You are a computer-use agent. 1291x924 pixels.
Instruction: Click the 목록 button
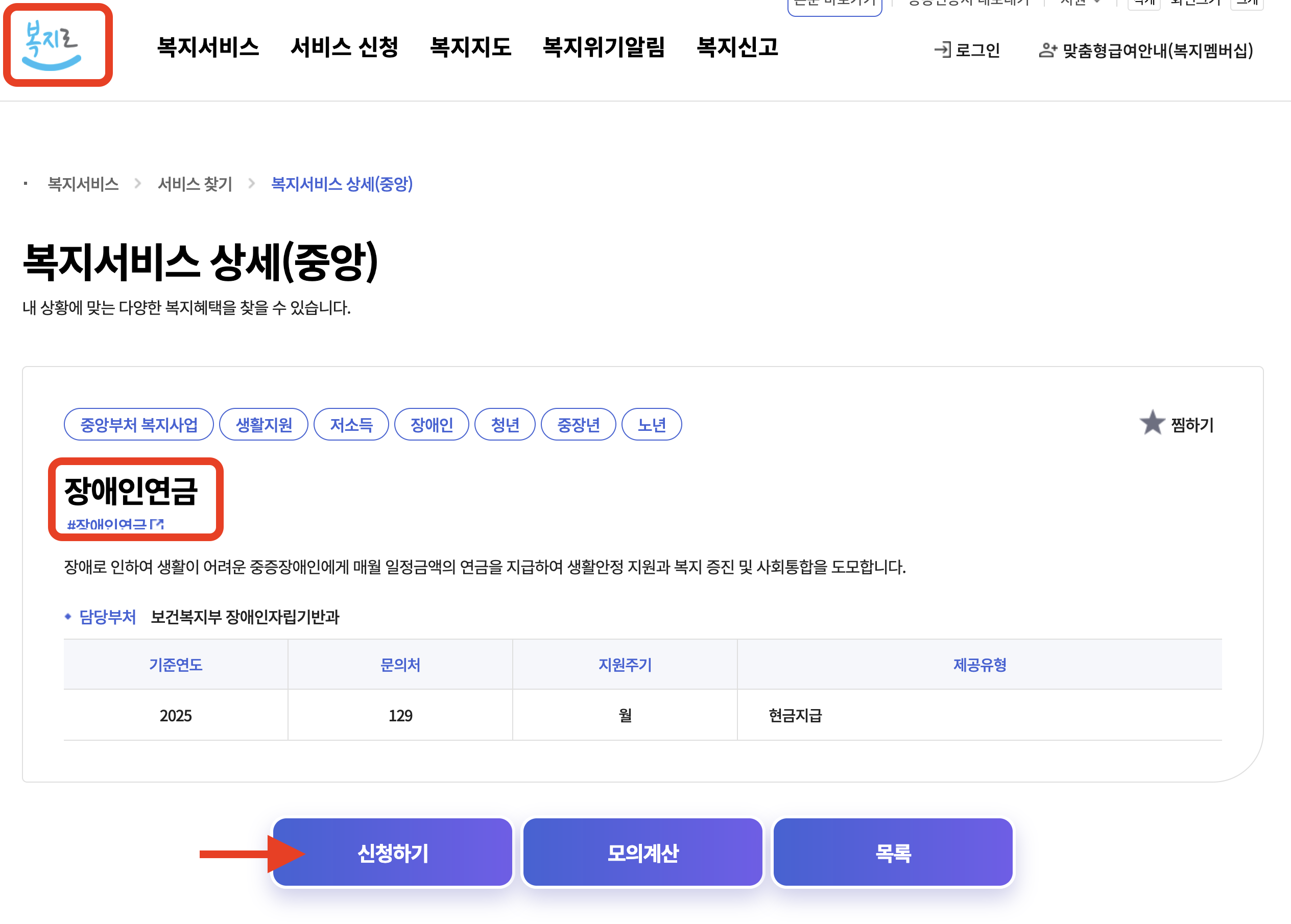click(x=893, y=853)
